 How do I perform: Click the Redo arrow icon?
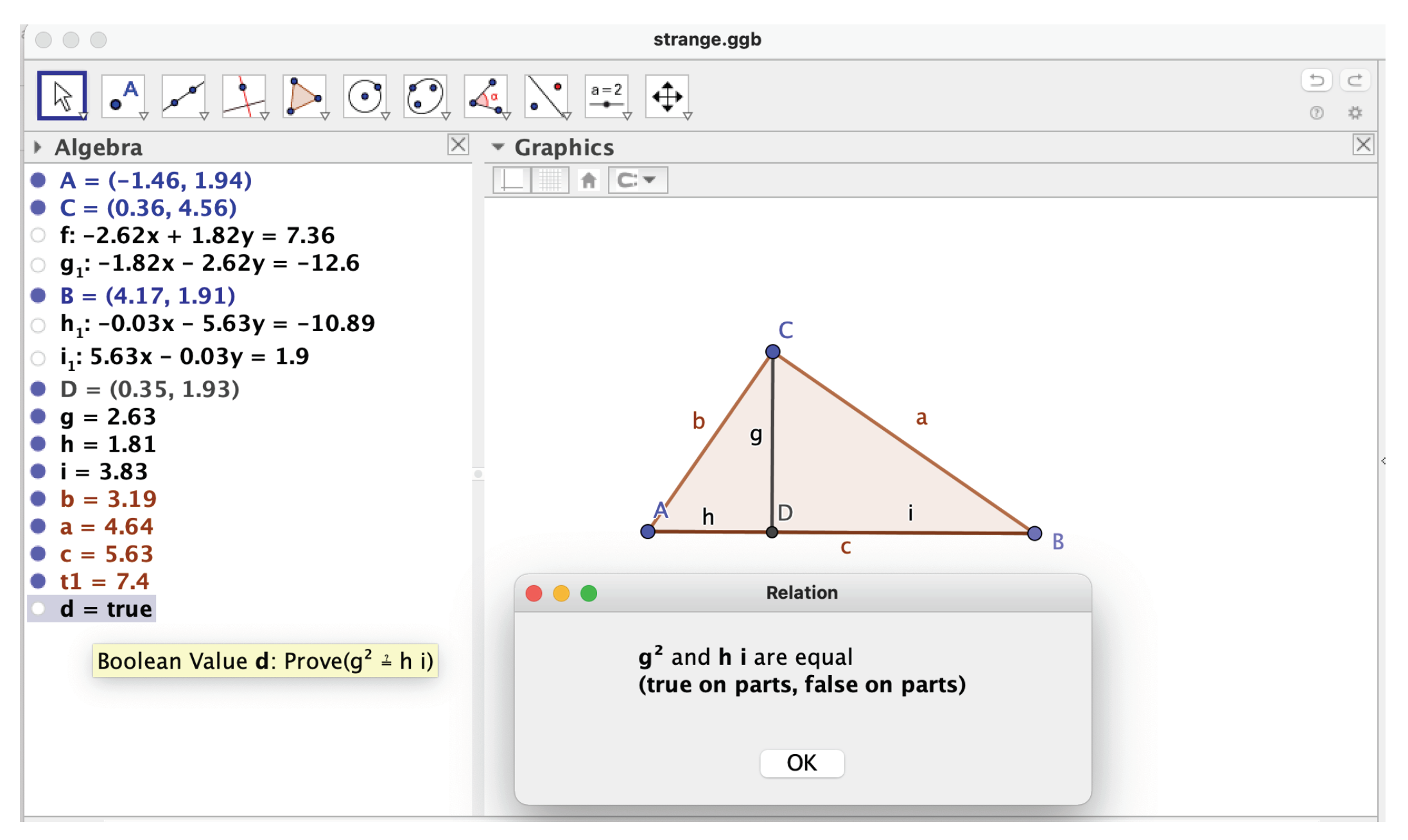(x=1355, y=80)
